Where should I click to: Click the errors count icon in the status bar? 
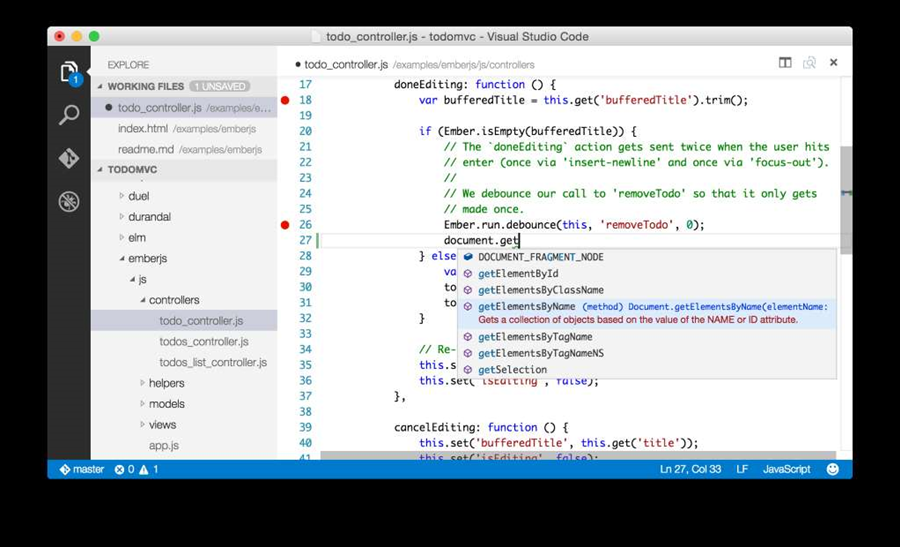pyautogui.click(x=119, y=470)
